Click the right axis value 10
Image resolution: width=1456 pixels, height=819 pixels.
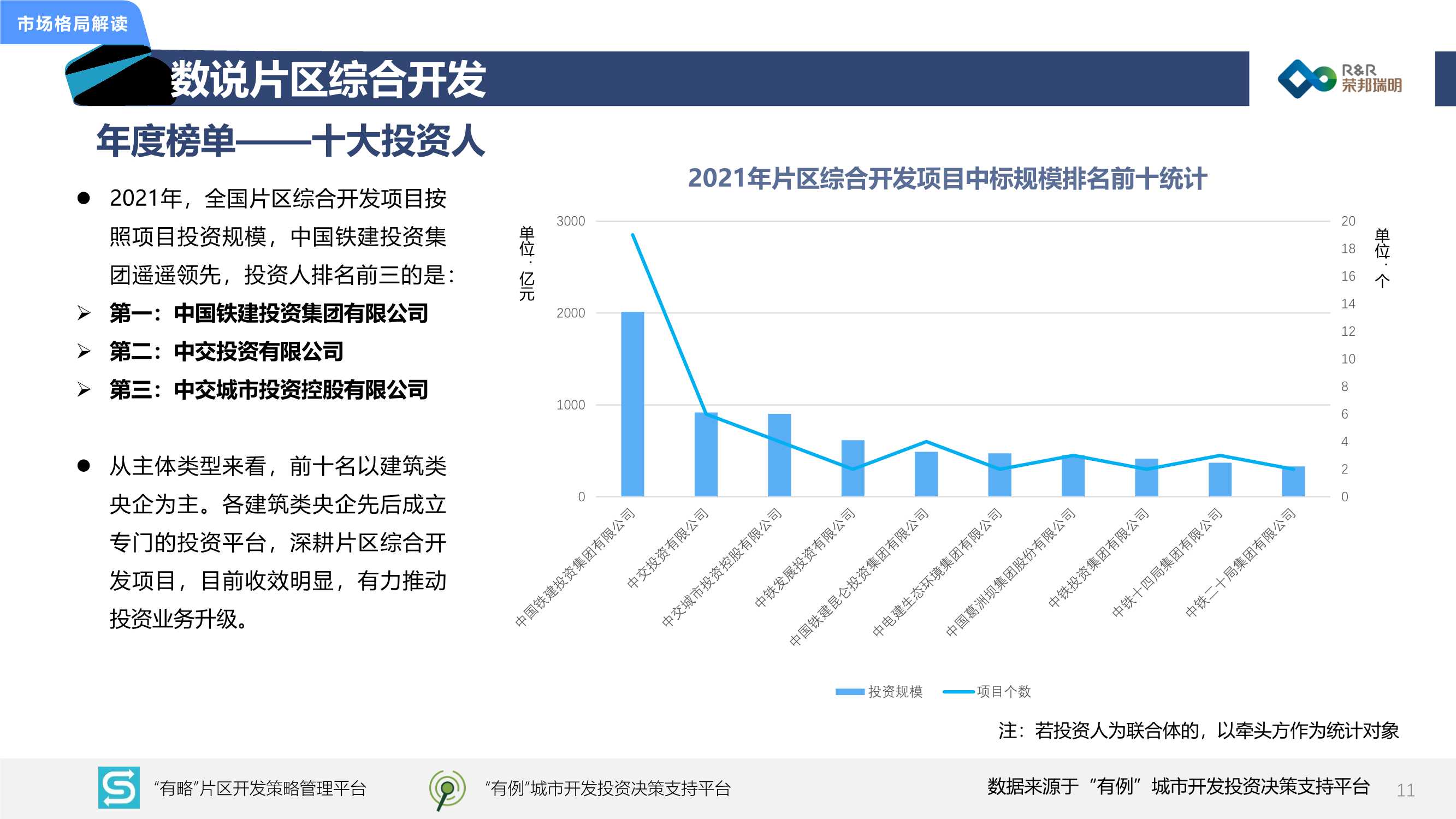[1348, 359]
